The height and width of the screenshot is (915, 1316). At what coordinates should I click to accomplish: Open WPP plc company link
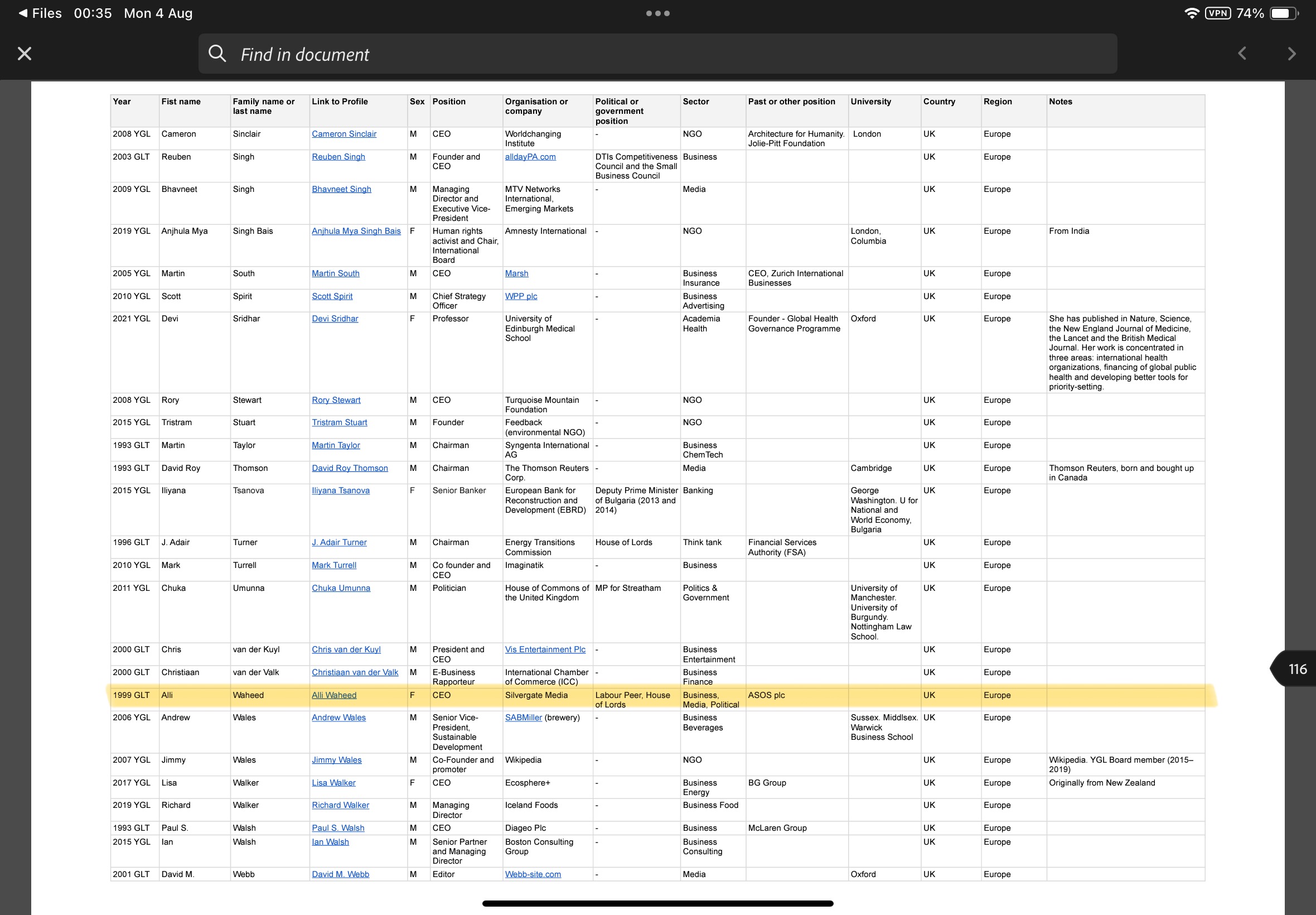(521, 296)
